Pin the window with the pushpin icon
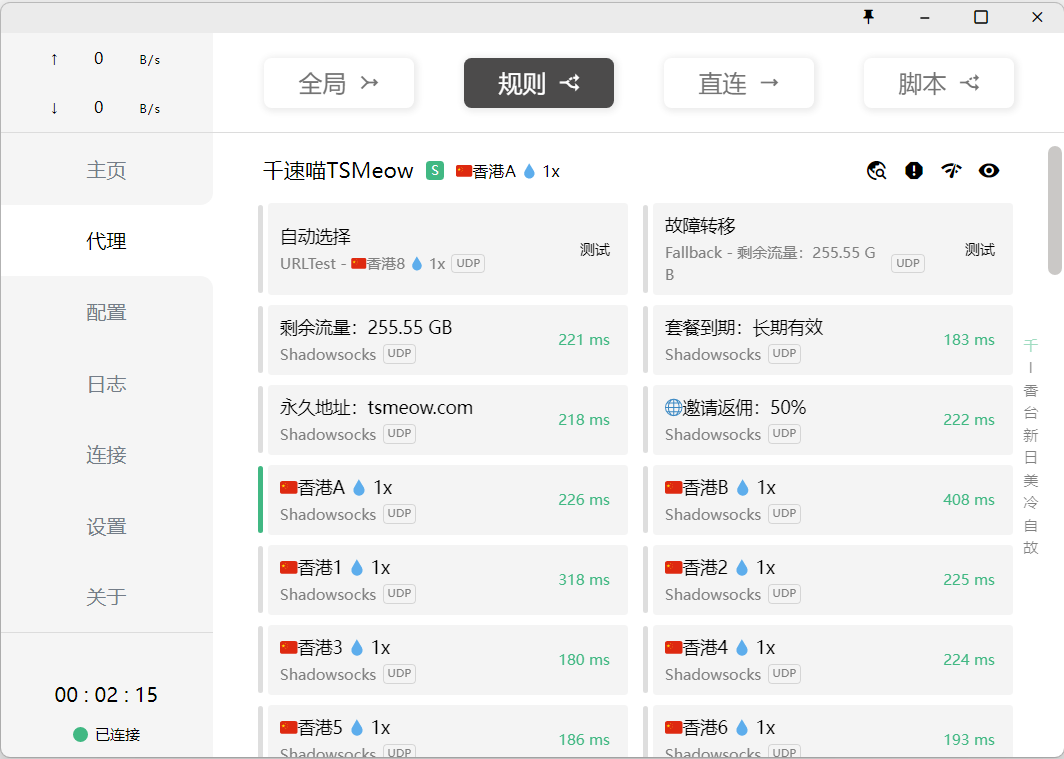Viewport: 1064px width, 759px height. [868, 17]
